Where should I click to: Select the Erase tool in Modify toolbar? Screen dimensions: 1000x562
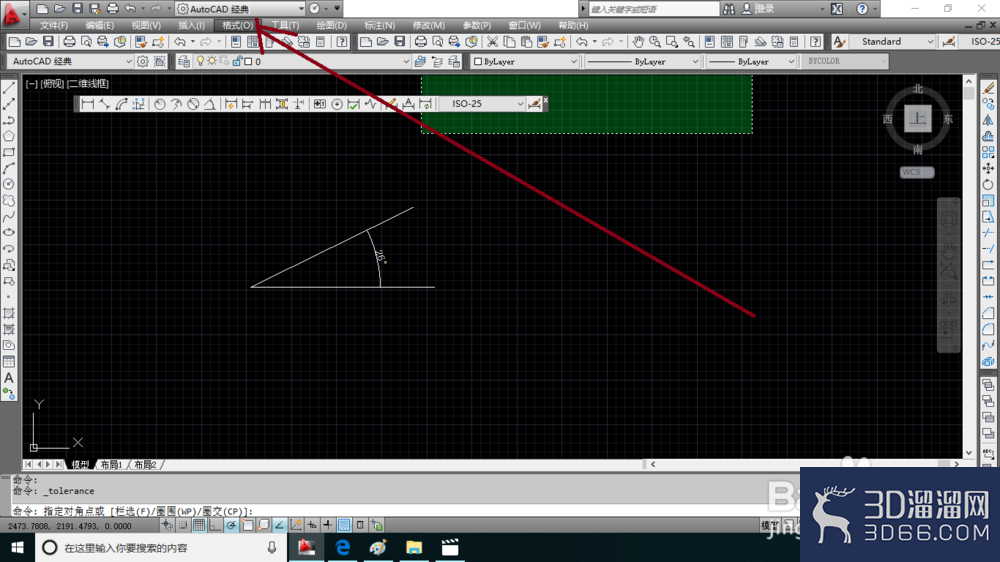[988, 88]
